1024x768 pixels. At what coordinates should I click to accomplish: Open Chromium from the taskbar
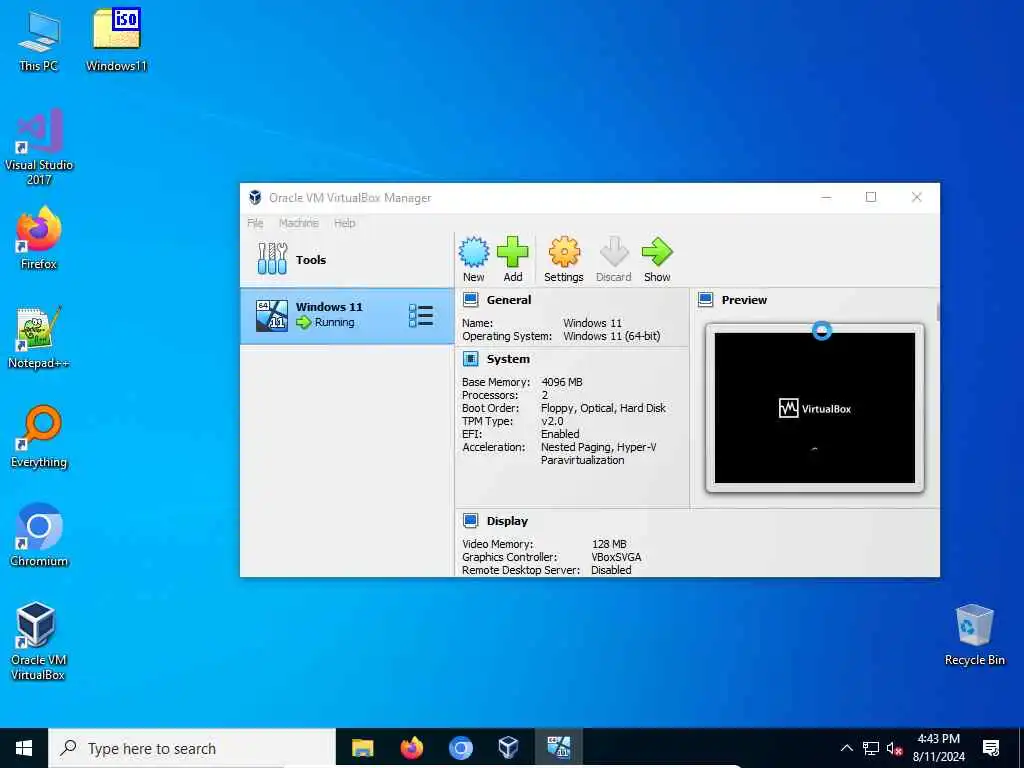coord(460,748)
